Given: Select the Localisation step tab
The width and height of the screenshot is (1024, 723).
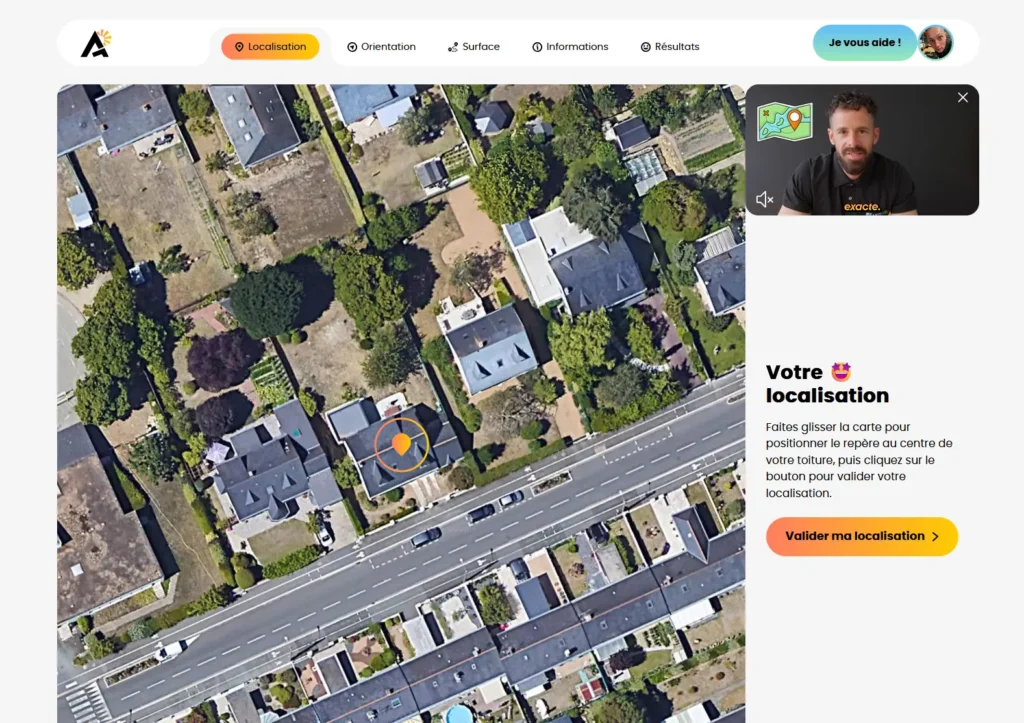Looking at the screenshot, I should (x=270, y=46).
